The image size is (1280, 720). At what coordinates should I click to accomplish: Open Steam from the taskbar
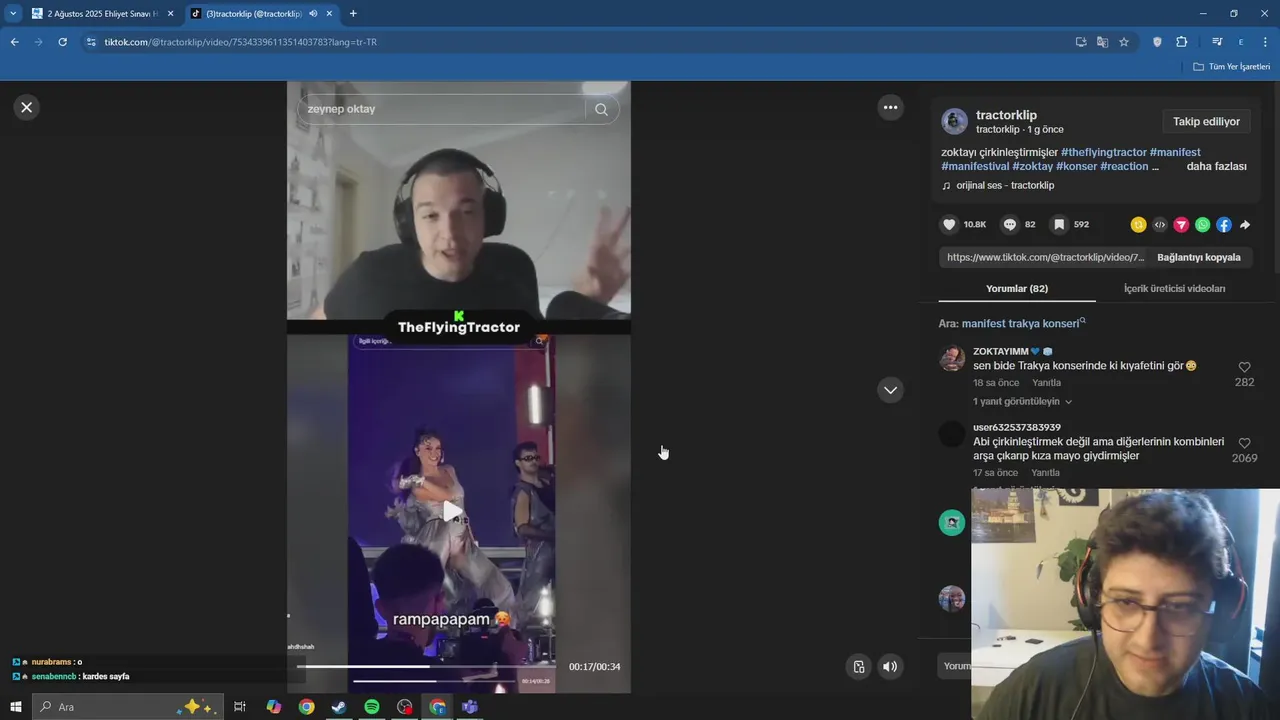(x=339, y=707)
